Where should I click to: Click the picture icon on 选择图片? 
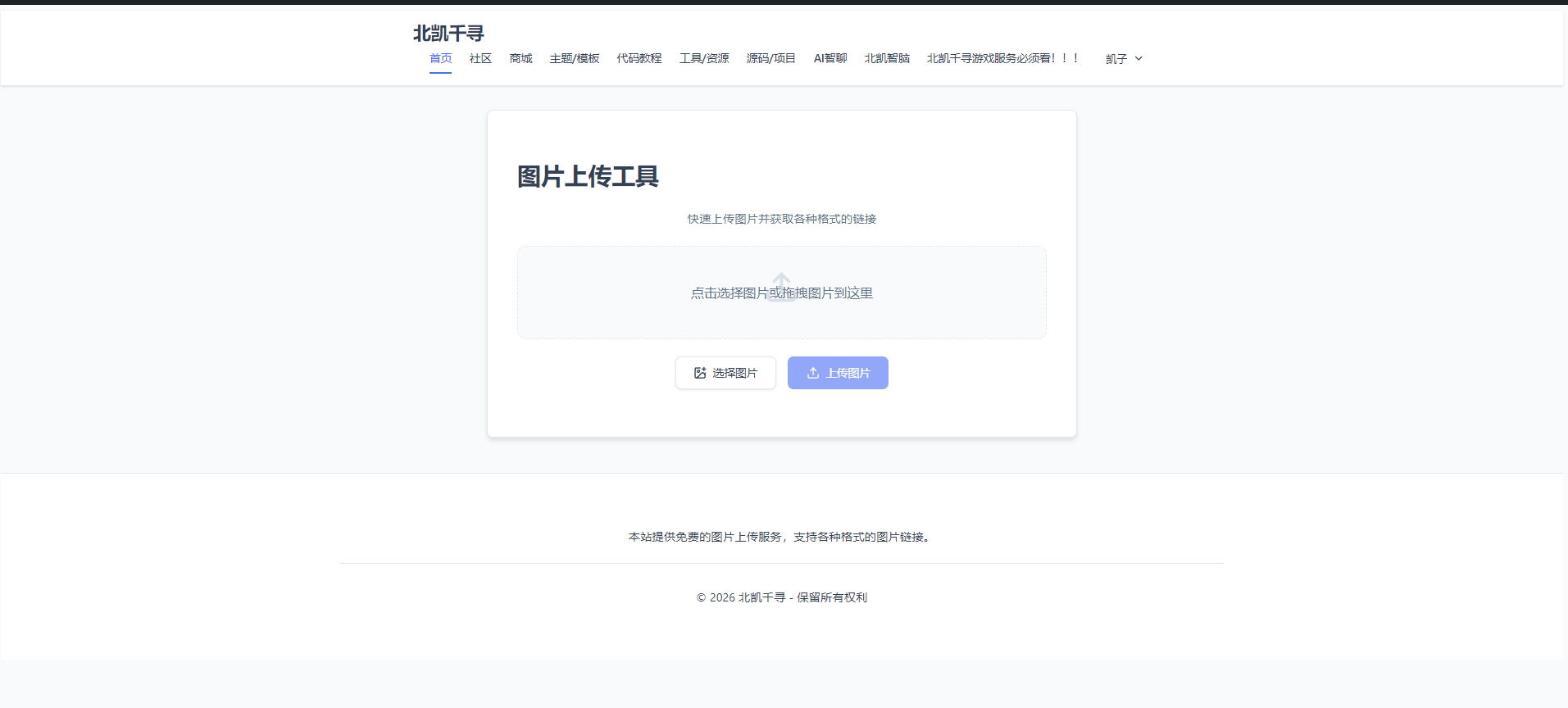[700, 373]
